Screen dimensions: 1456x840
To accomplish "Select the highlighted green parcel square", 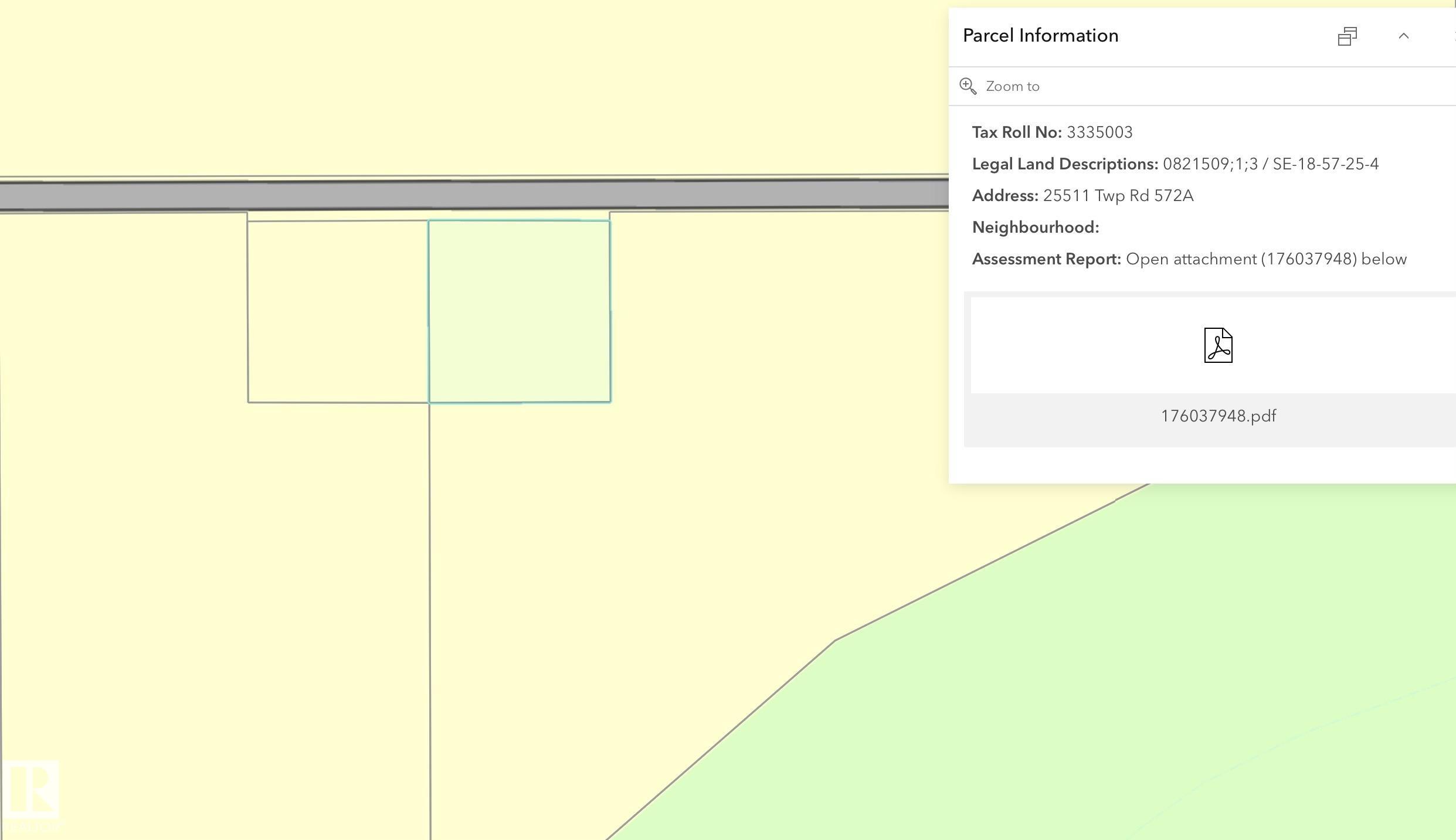I will tap(519, 311).
